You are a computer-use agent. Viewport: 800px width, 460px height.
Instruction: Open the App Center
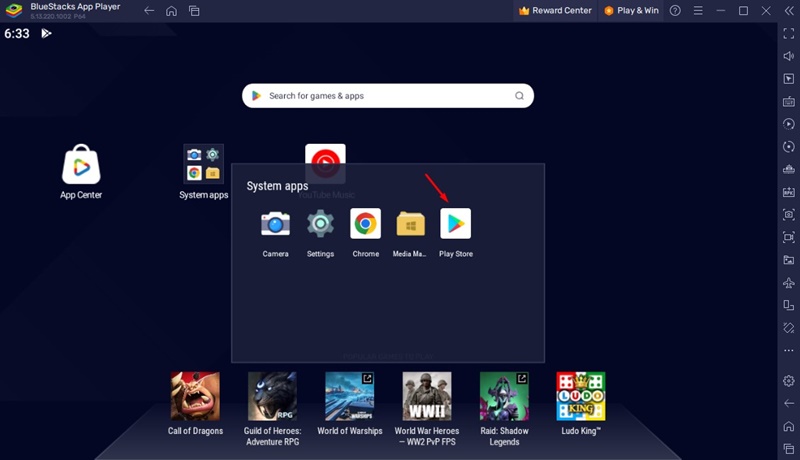tap(81, 164)
